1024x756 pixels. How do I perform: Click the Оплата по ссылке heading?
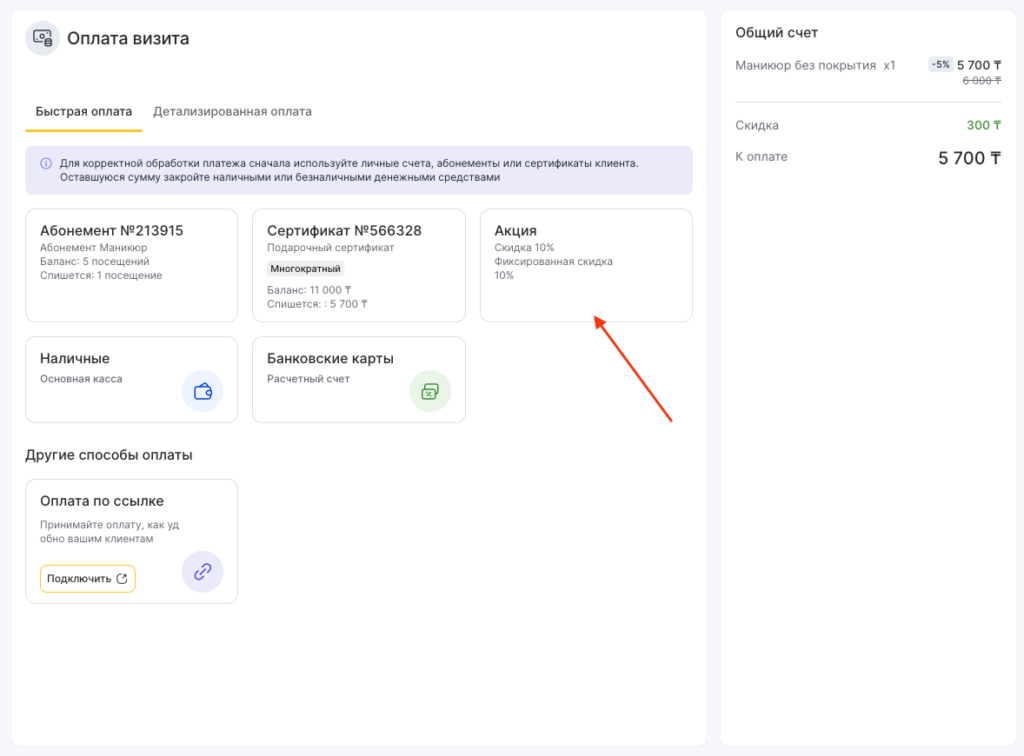pyautogui.click(x=102, y=501)
